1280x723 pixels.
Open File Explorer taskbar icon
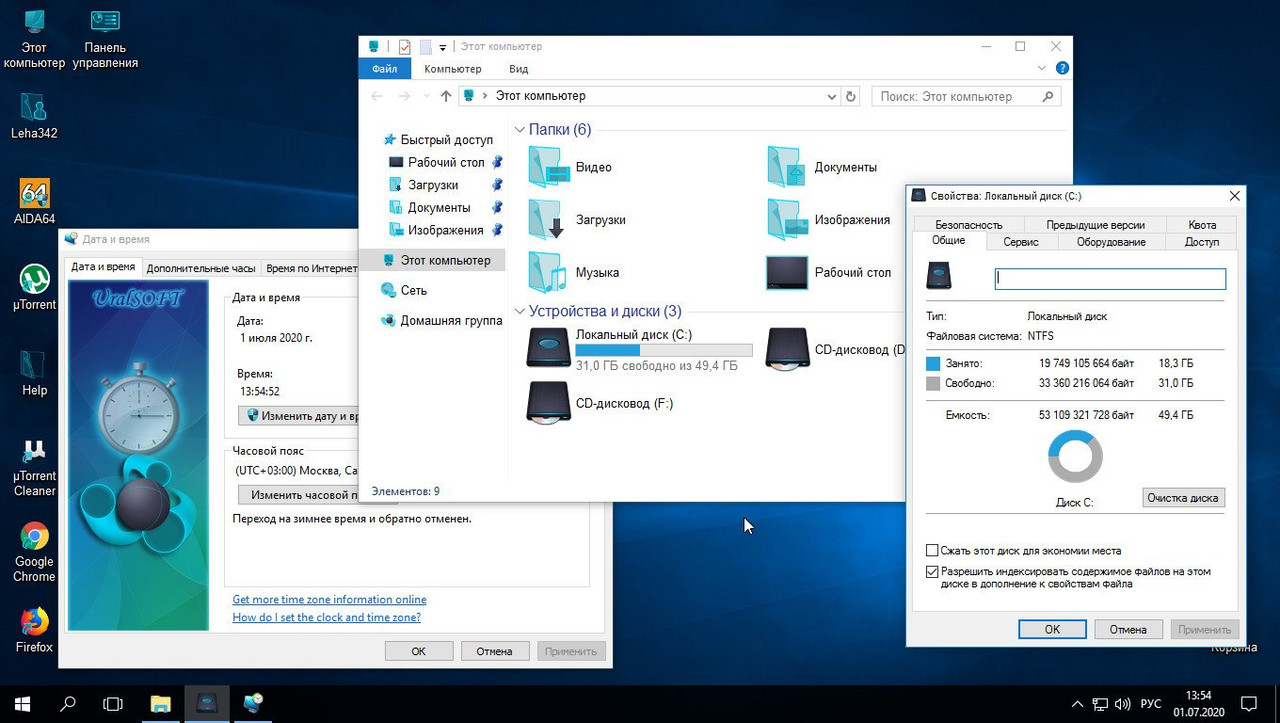click(x=160, y=704)
